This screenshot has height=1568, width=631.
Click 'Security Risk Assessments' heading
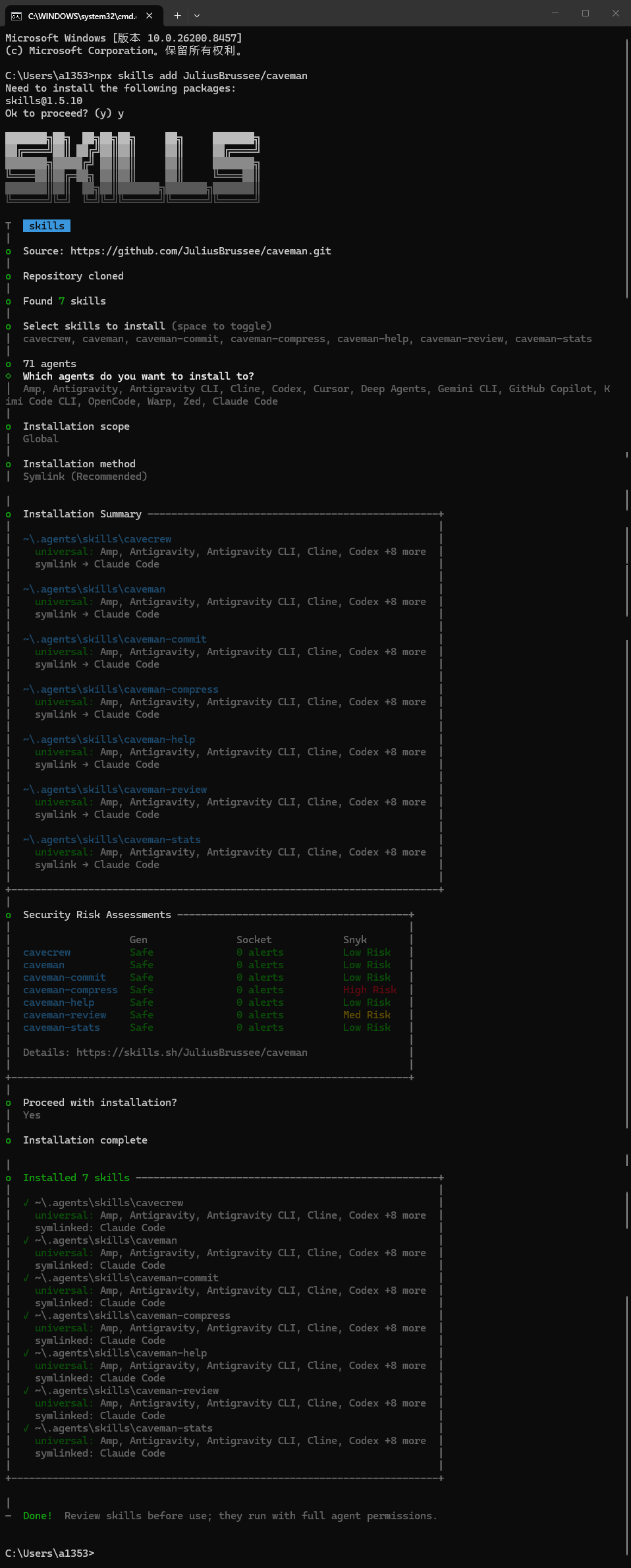[97, 915]
